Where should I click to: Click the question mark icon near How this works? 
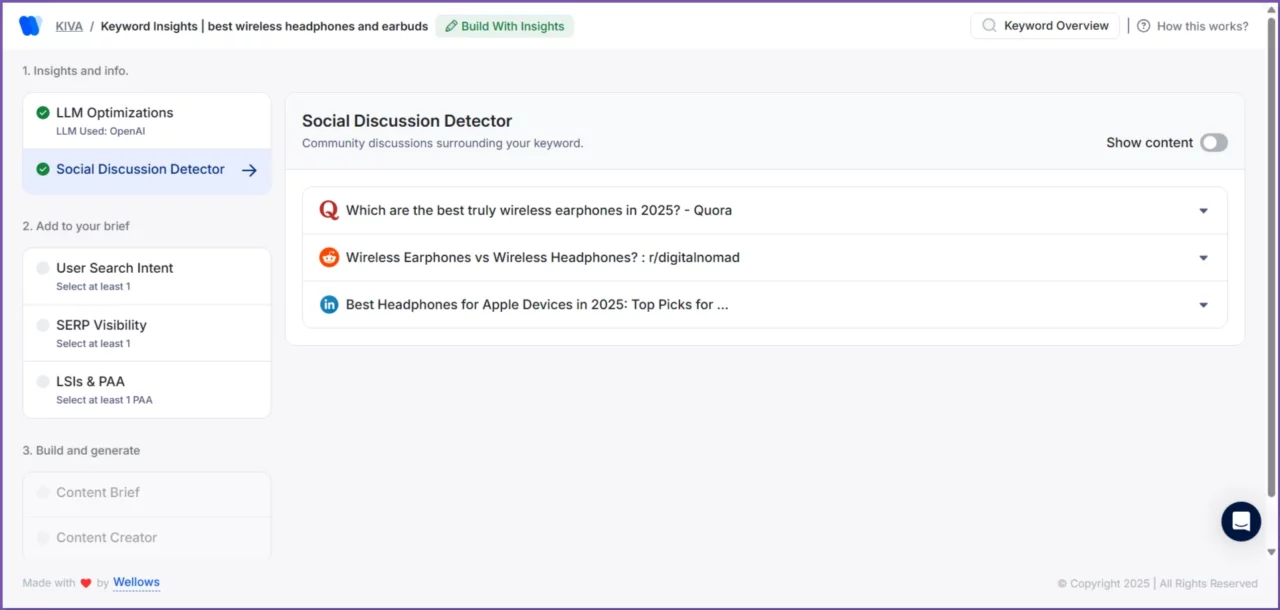[1143, 26]
